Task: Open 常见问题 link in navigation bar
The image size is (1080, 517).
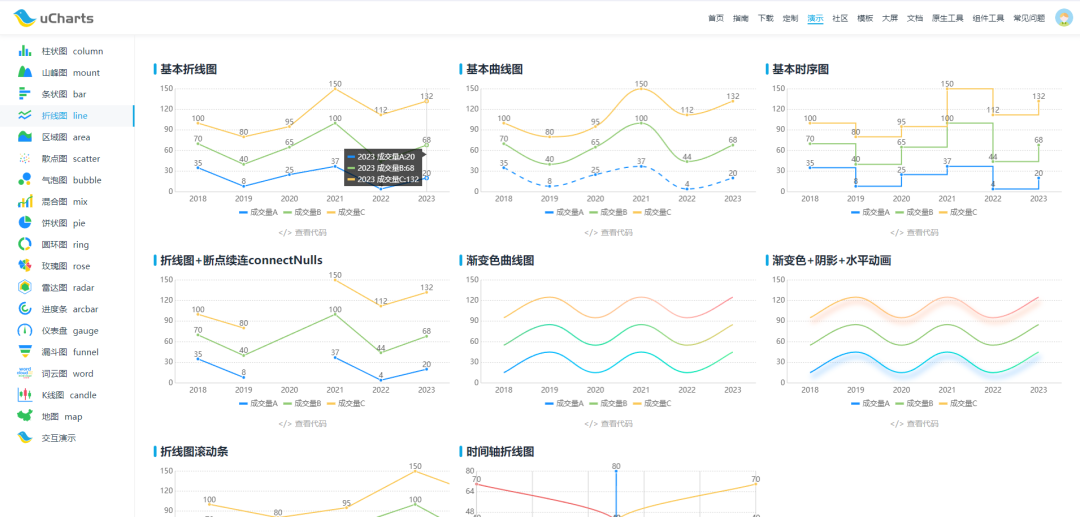Action: coord(1028,18)
